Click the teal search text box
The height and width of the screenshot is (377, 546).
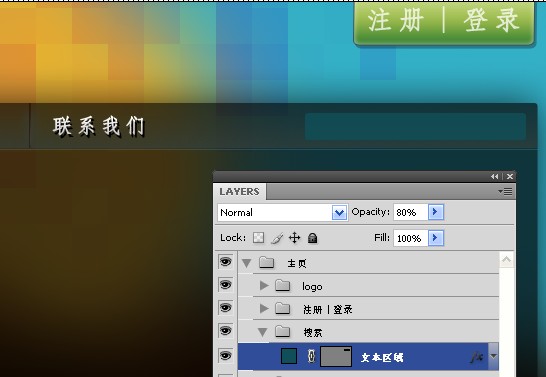pyautogui.click(x=415, y=126)
